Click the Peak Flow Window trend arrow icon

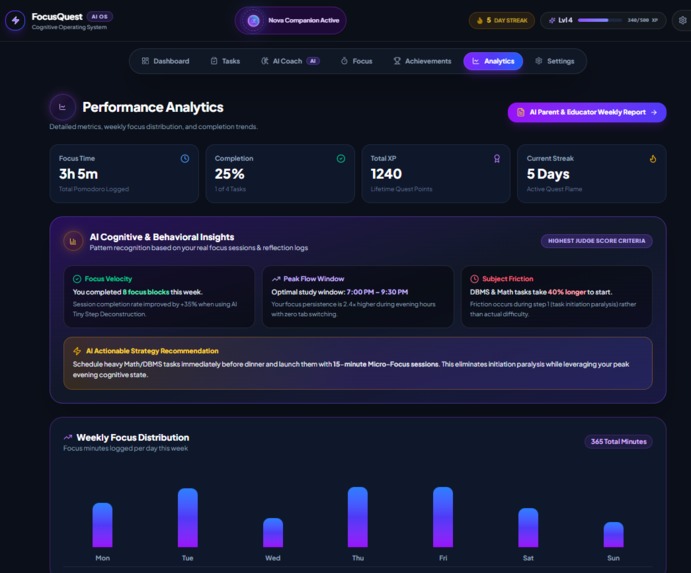coord(276,279)
